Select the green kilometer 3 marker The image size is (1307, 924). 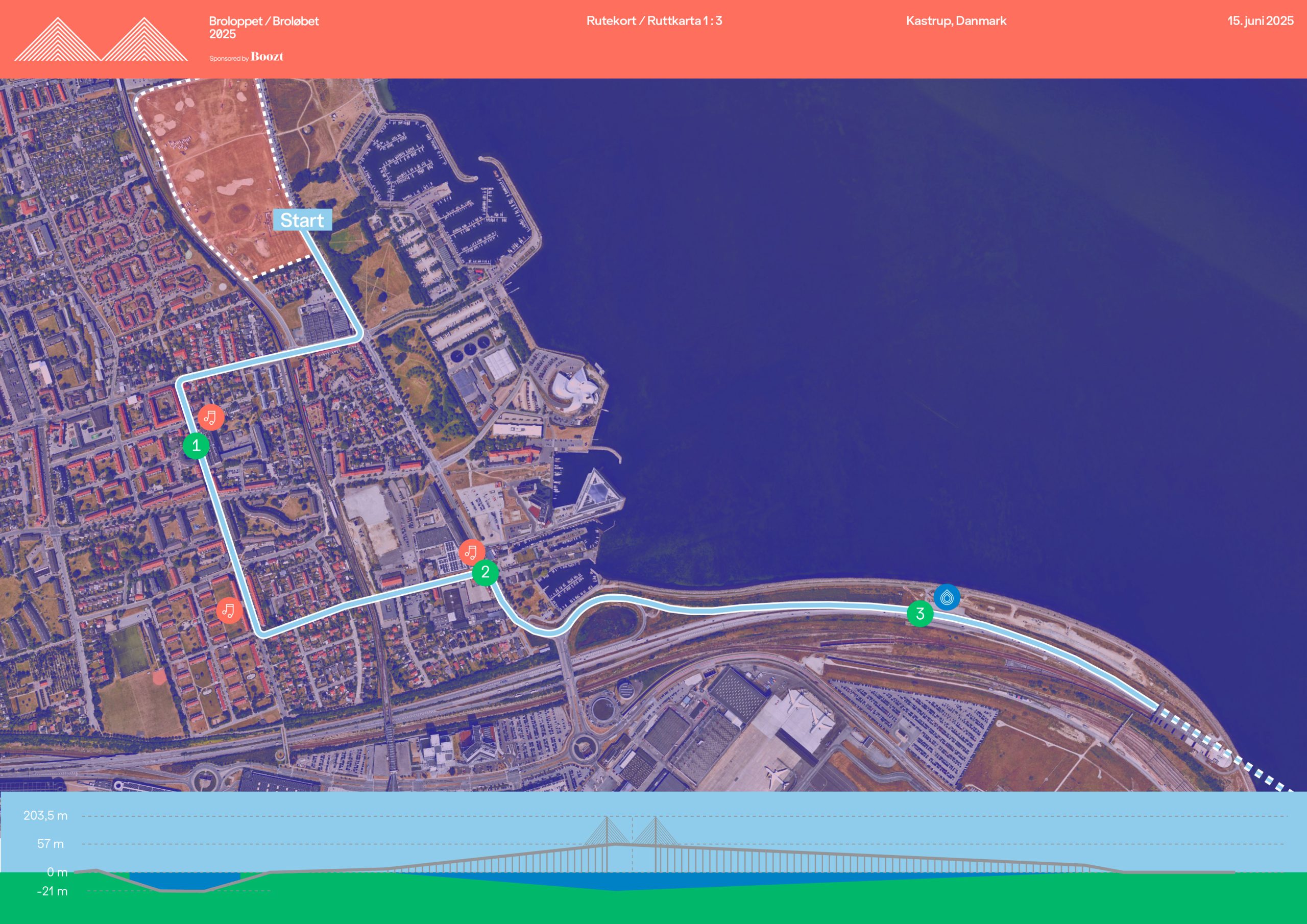tap(920, 614)
